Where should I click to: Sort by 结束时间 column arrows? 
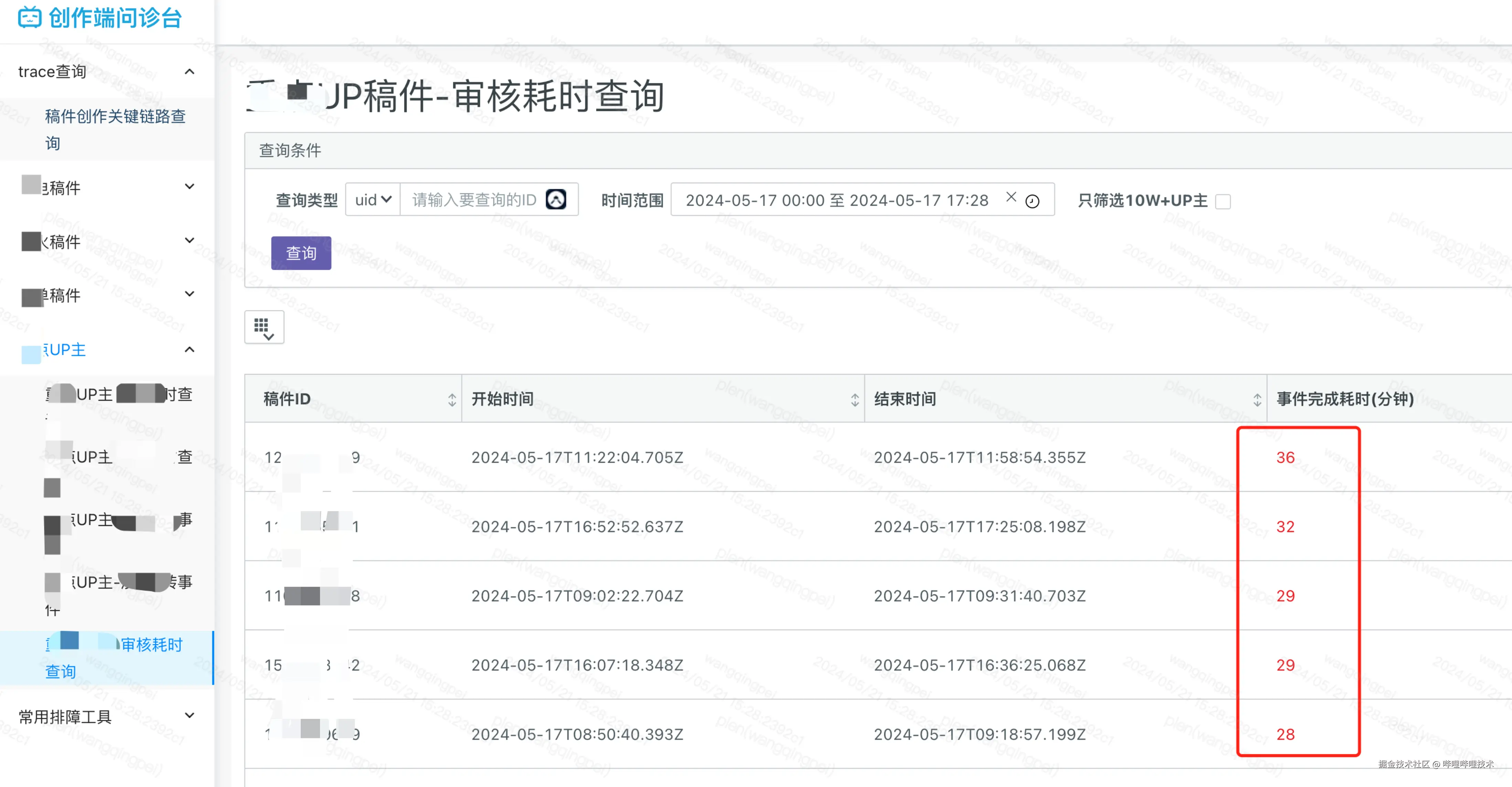click(1257, 400)
